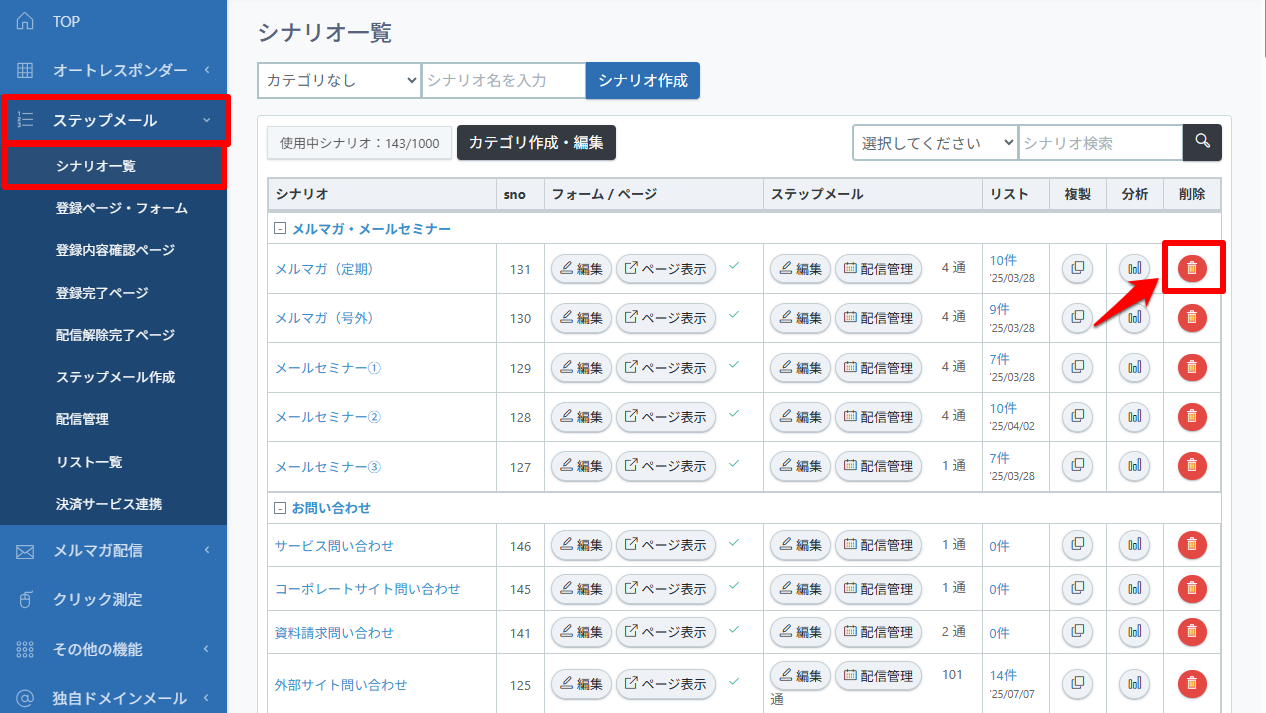Image resolution: width=1266 pixels, height=713 pixels.
Task: Duplicate the サービス問い合わせ scenario
Action: [1077, 545]
